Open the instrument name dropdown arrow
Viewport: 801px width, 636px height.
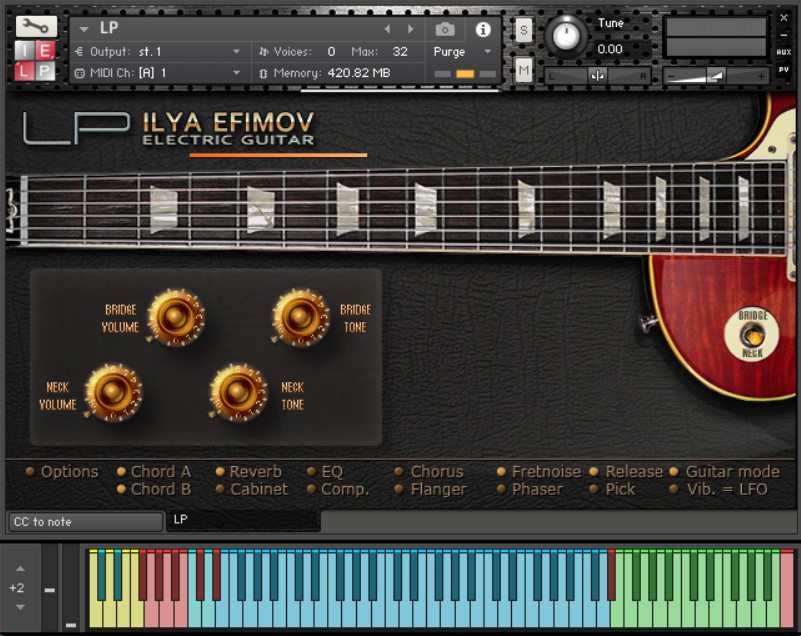pyautogui.click(x=84, y=29)
